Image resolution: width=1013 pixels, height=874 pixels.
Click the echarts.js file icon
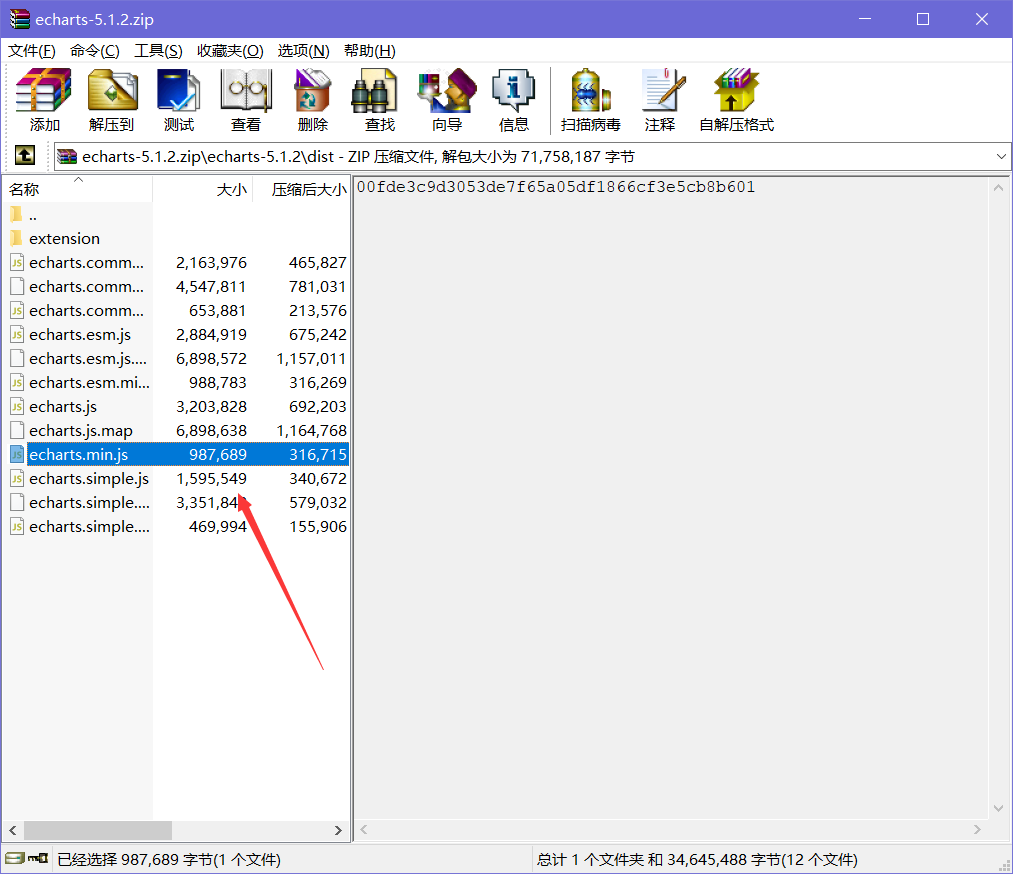tap(17, 406)
